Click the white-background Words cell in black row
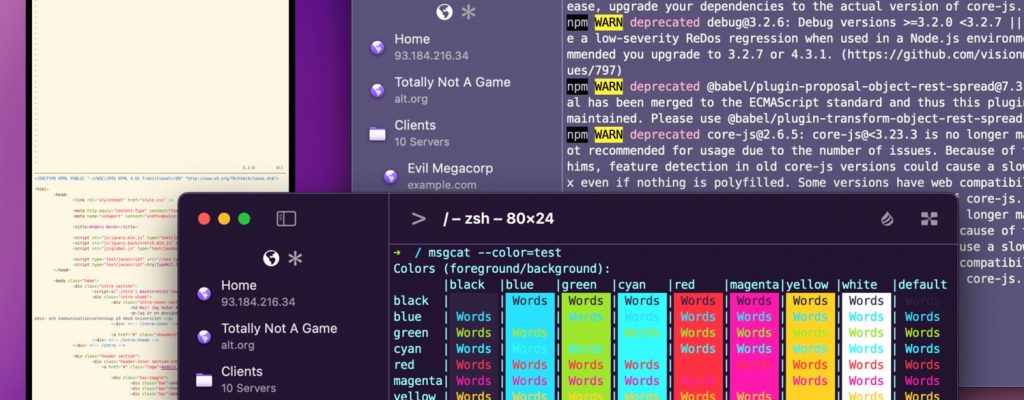Image resolution: width=1024 pixels, height=400 pixels. click(x=865, y=301)
